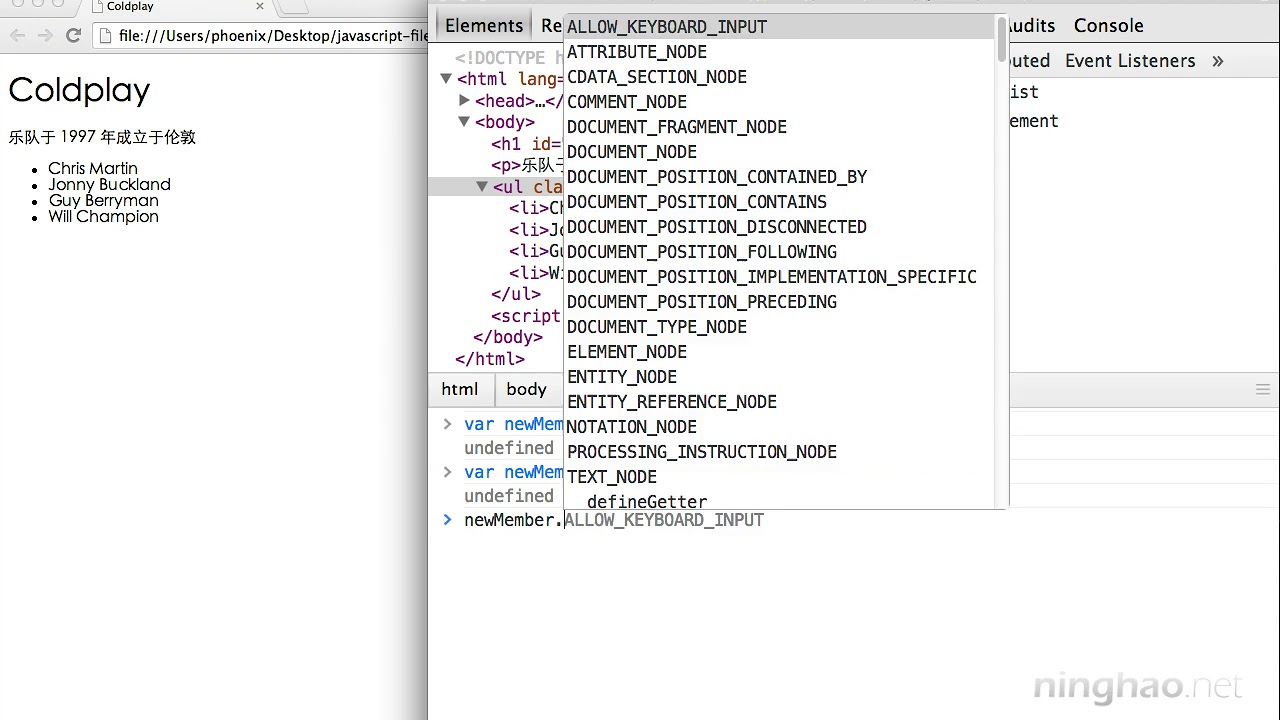
Task: Choose DOCUMENT_POSITION_PRECEDING suggestion
Action: click(780, 302)
